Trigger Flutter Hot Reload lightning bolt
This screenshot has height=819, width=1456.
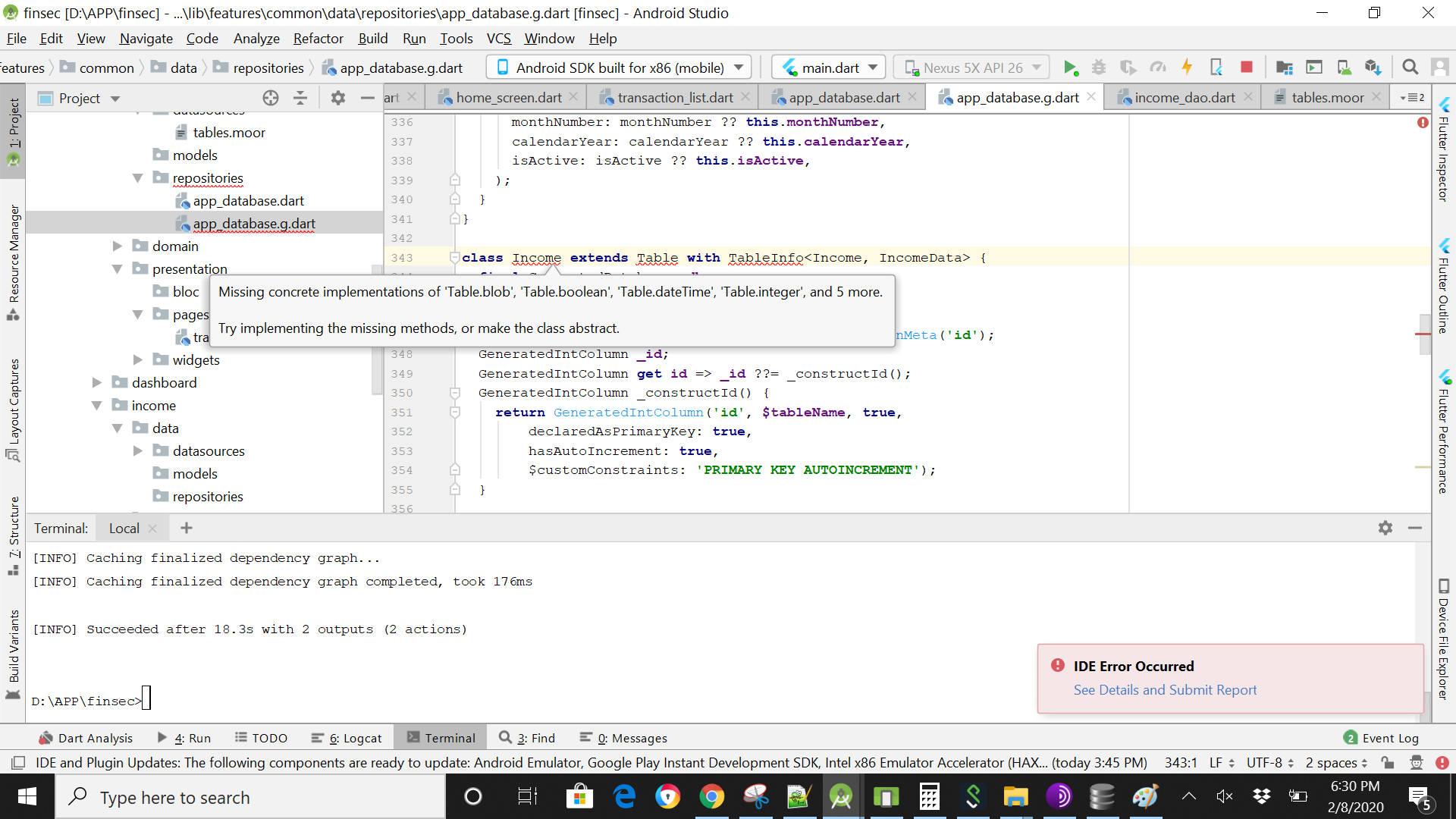(x=1188, y=67)
